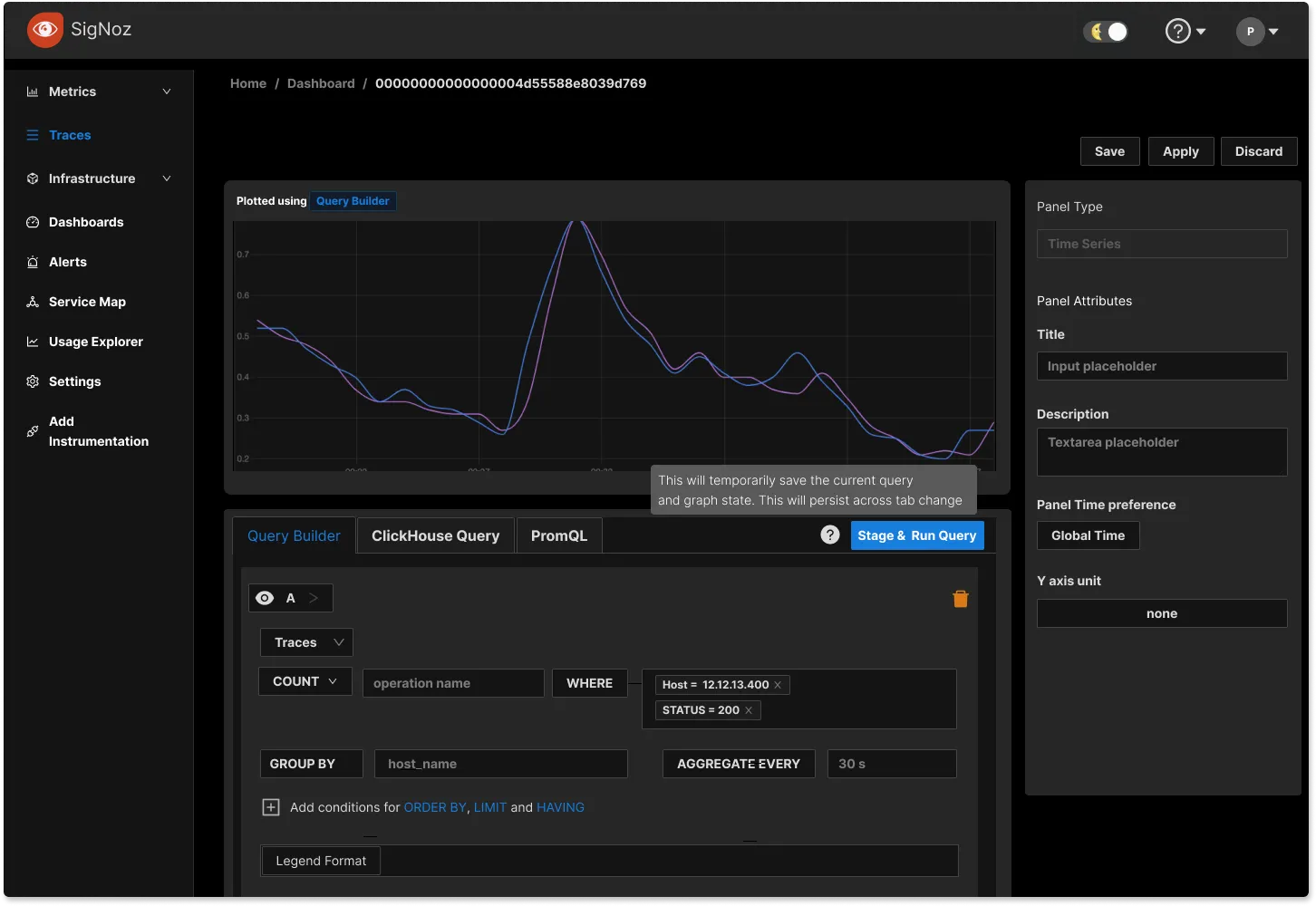
Task: Click the ORDER BY link
Action: pyautogui.click(x=435, y=807)
